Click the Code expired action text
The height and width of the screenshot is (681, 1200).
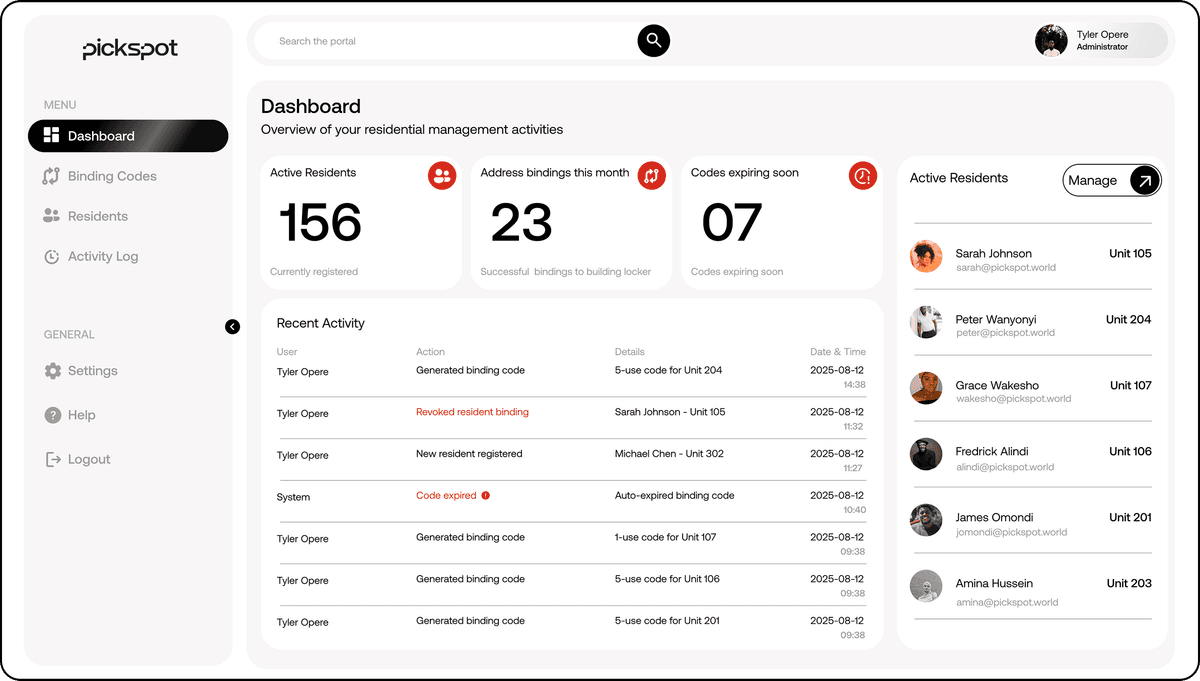point(446,495)
